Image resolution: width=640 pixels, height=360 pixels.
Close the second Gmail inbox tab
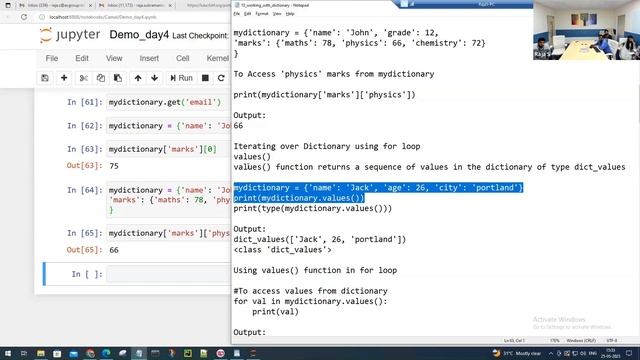pos(170,5)
